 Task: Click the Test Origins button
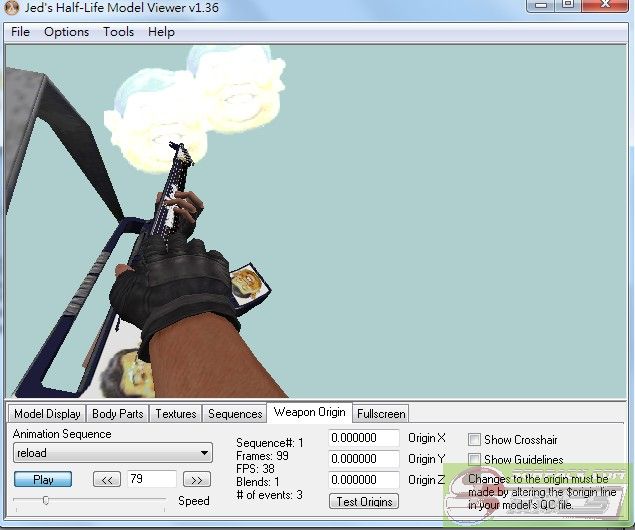click(x=365, y=502)
